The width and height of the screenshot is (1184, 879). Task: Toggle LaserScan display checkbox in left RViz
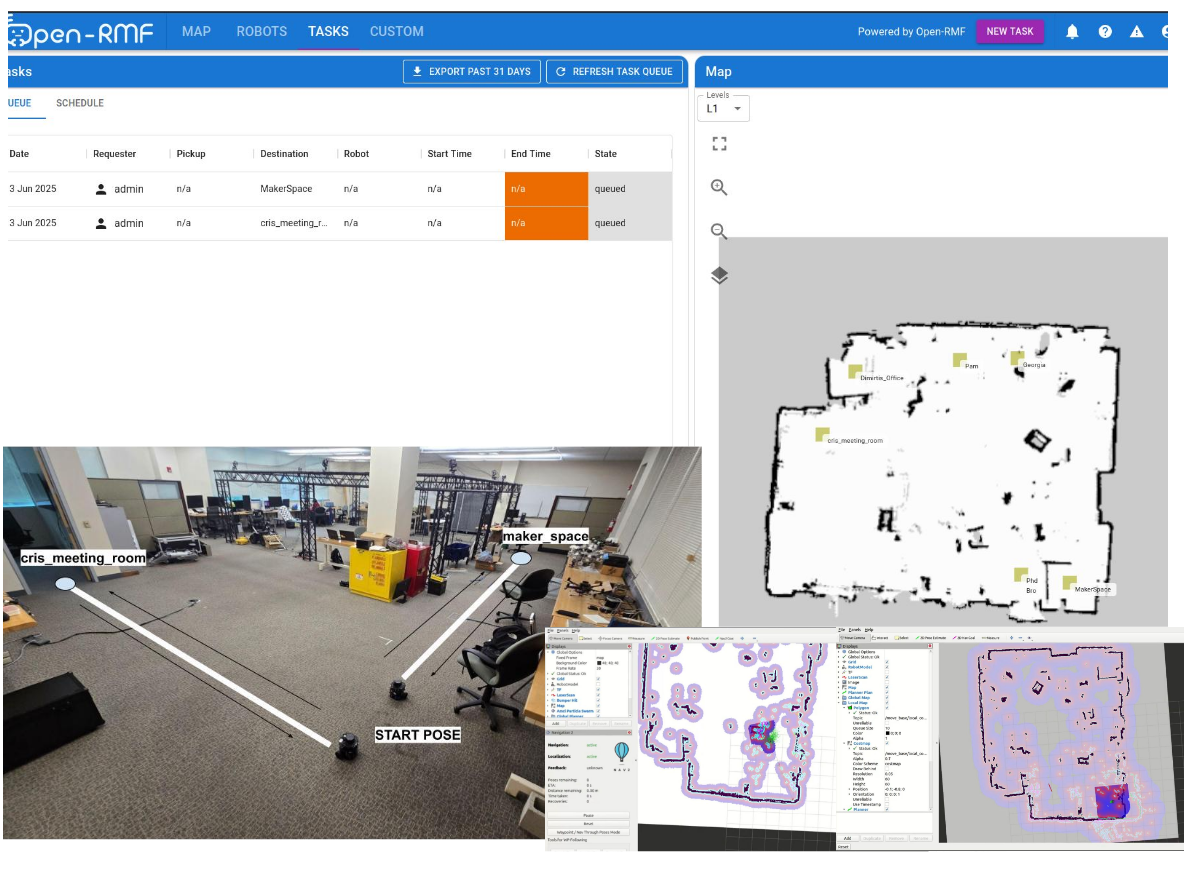click(598, 695)
